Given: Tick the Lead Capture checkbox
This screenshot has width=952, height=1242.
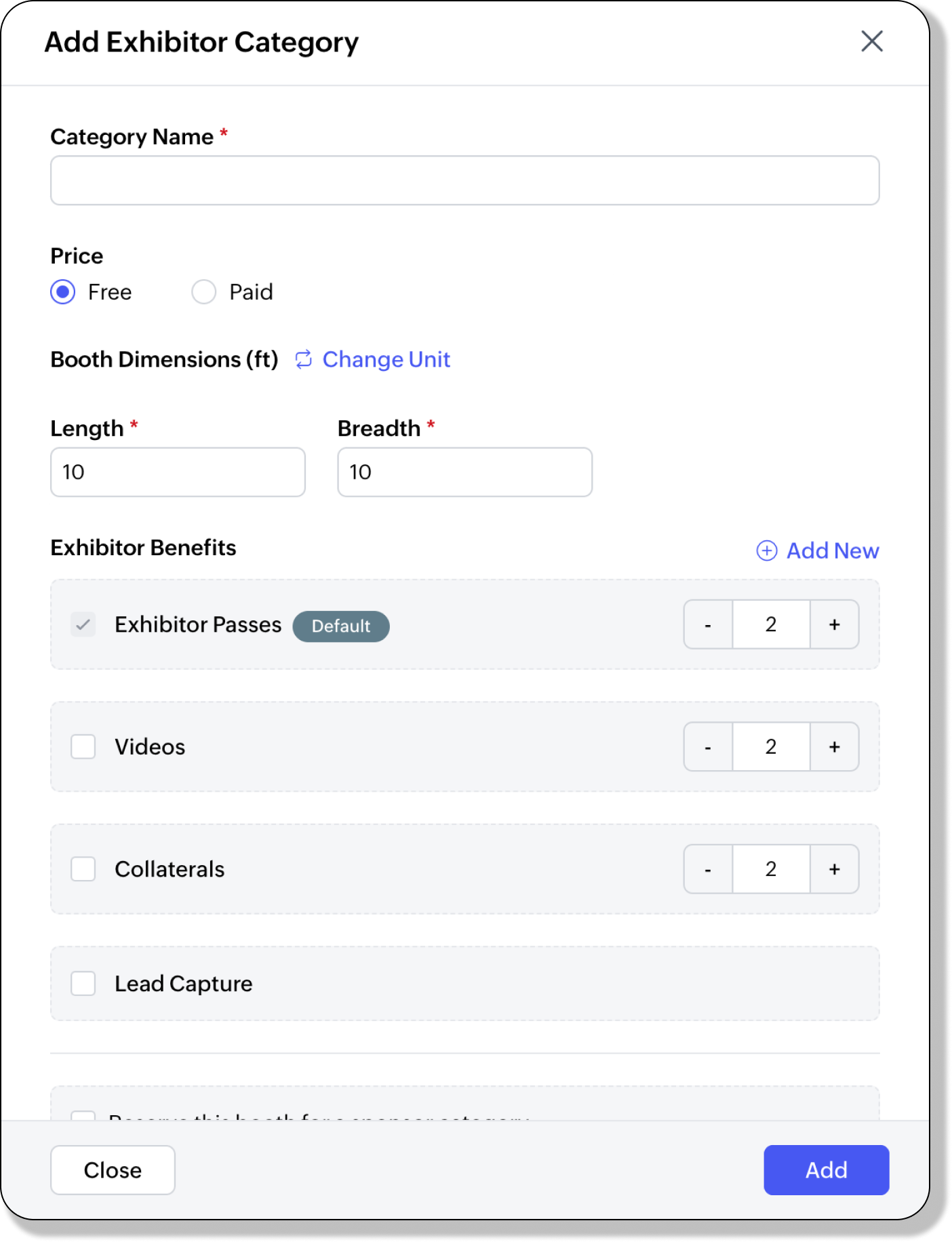Looking at the screenshot, I should (83, 984).
